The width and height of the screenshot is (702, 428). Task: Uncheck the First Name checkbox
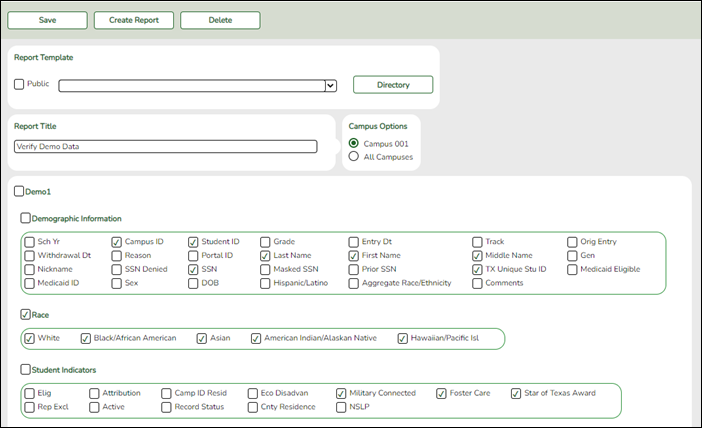[354, 256]
